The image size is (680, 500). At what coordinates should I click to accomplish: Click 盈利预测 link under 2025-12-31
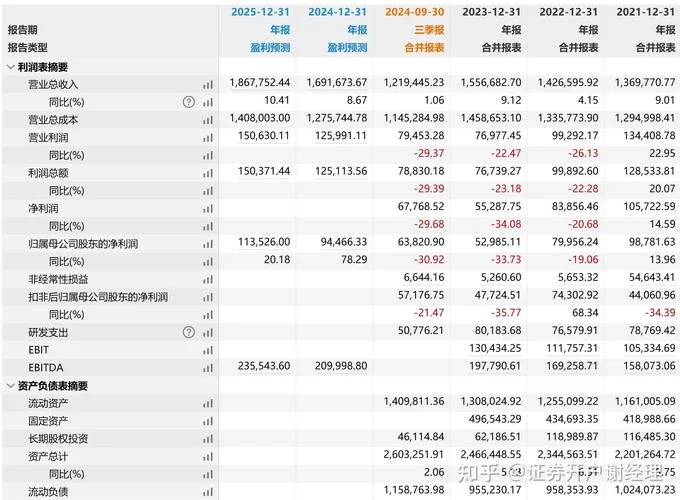pyautogui.click(x=270, y=48)
